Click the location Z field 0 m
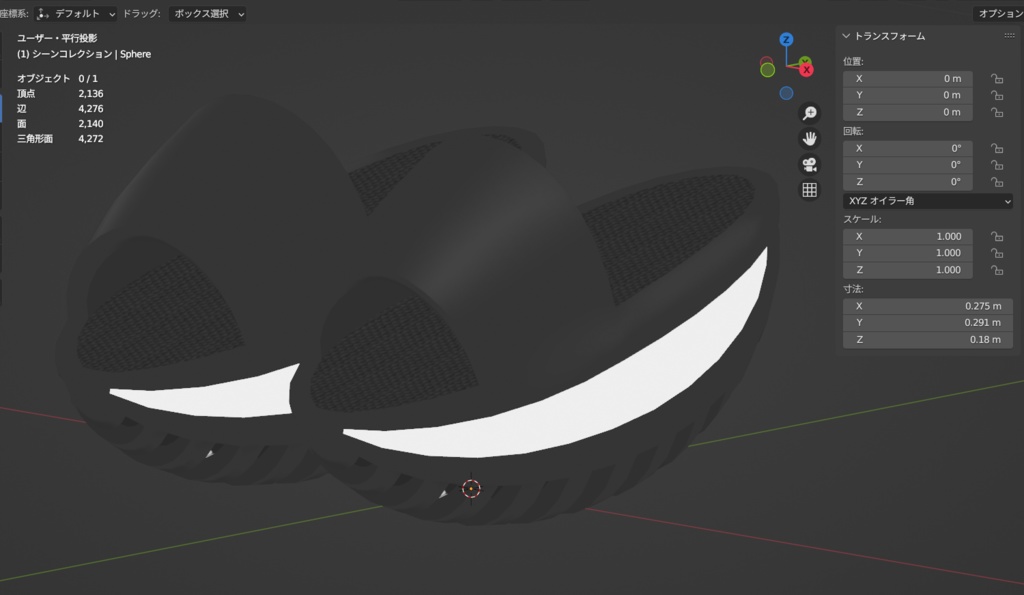The image size is (1024, 595). click(x=908, y=112)
